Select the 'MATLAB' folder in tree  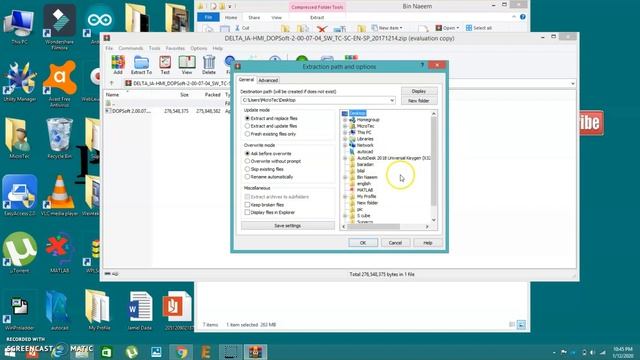pyautogui.click(x=364, y=190)
